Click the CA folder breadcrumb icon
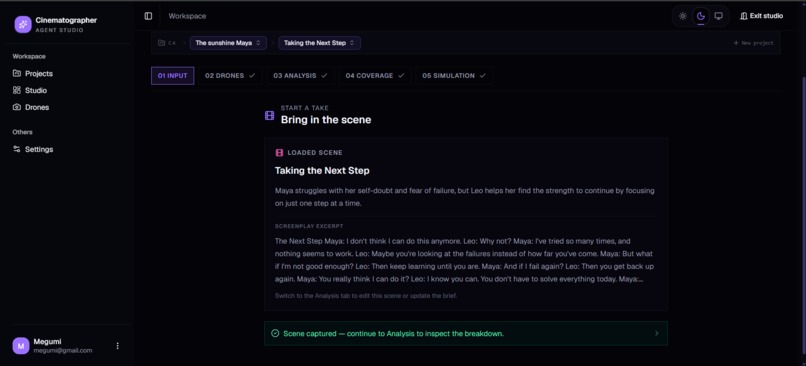Screen dimensions: 806x366 (x=161, y=43)
